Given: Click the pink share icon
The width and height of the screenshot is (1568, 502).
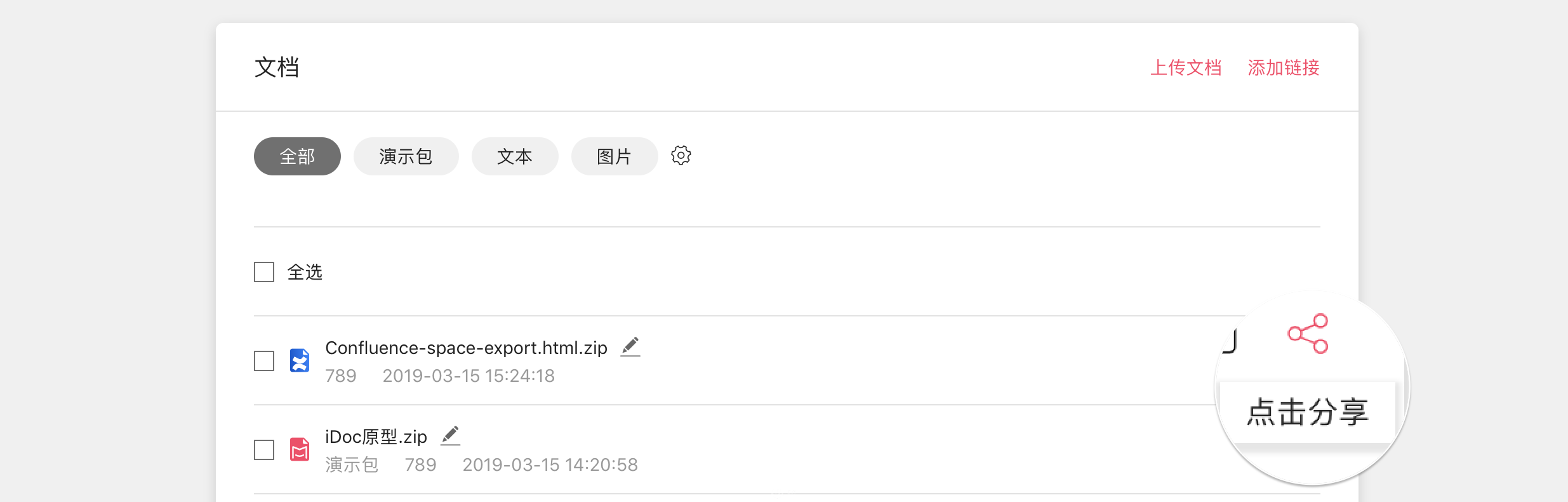Looking at the screenshot, I should 1308,334.
